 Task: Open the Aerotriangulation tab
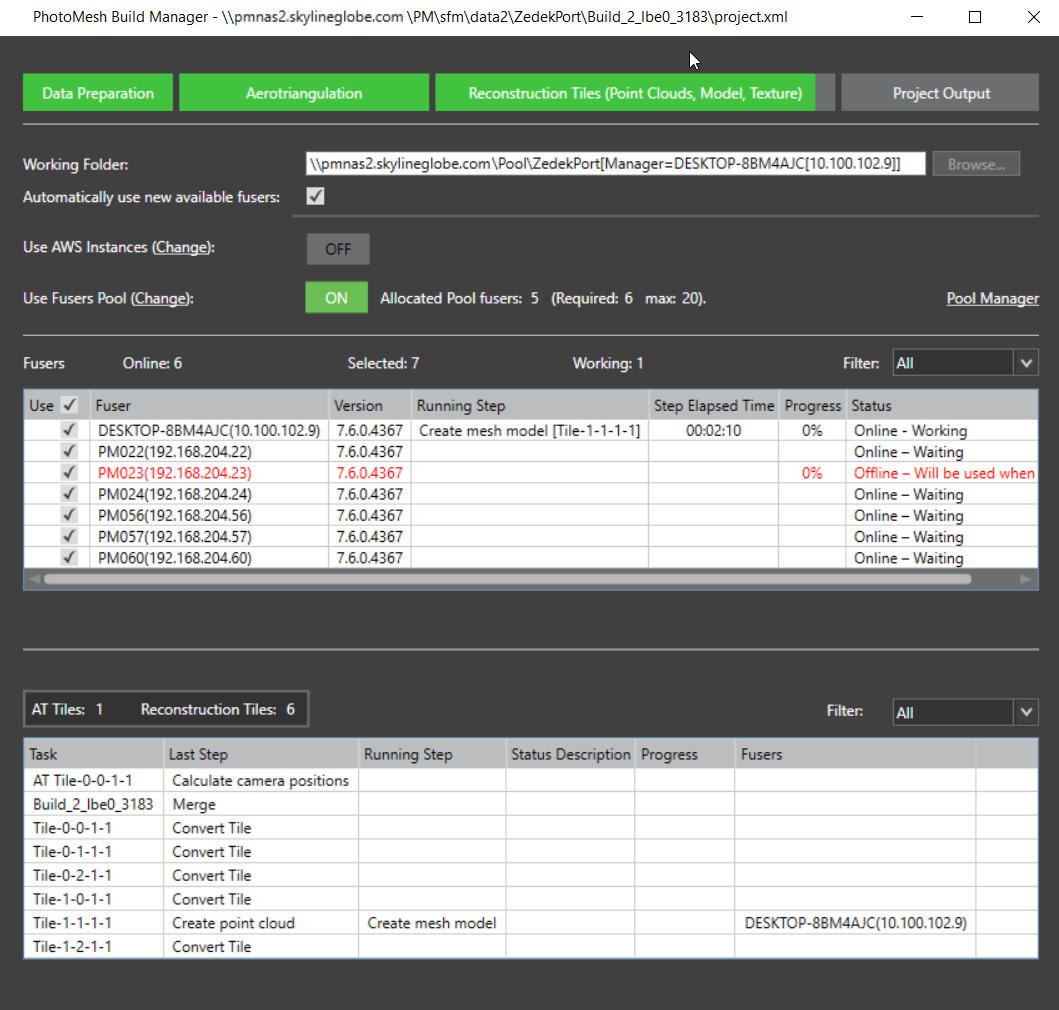click(x=303, y=92)
